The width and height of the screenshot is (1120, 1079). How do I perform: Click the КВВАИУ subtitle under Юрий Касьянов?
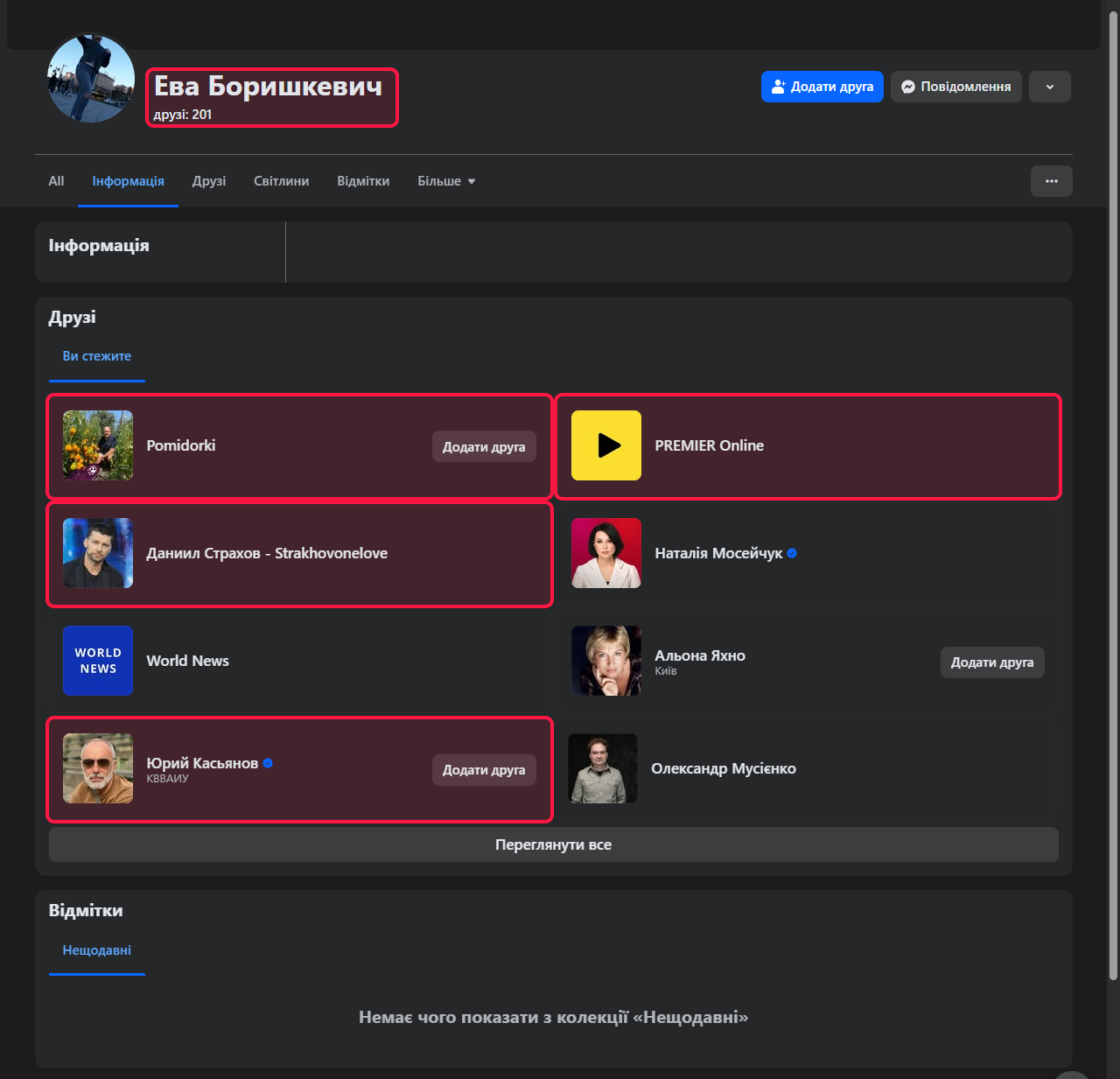pyautogui.click(x=167, y=778)
